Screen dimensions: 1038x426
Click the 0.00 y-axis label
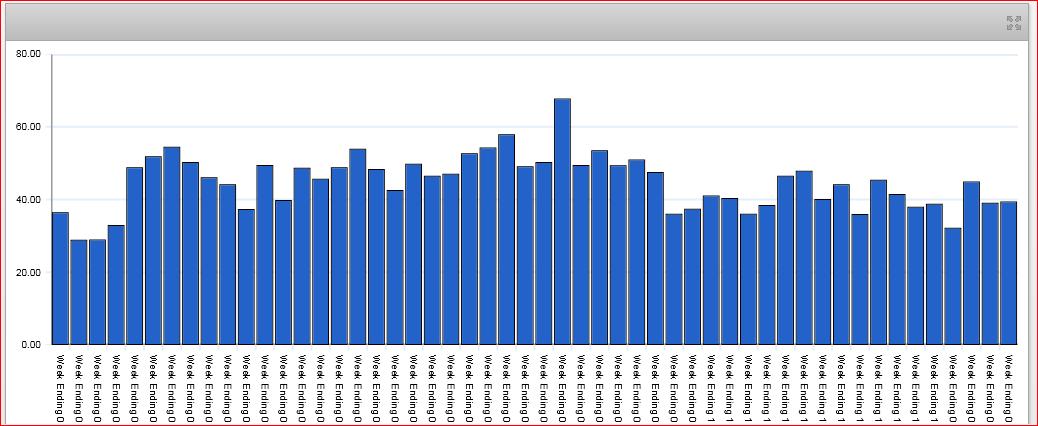[30, 345]
